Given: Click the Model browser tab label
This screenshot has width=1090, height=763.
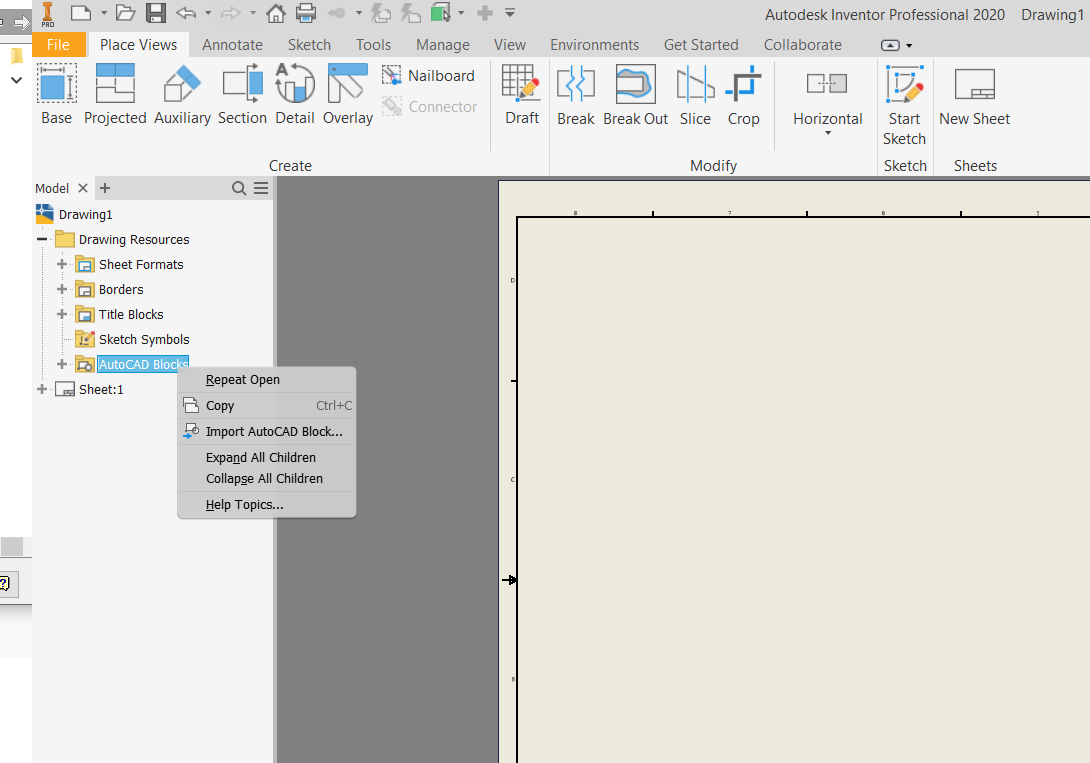Looking at the screenshot, I should 52,188.
